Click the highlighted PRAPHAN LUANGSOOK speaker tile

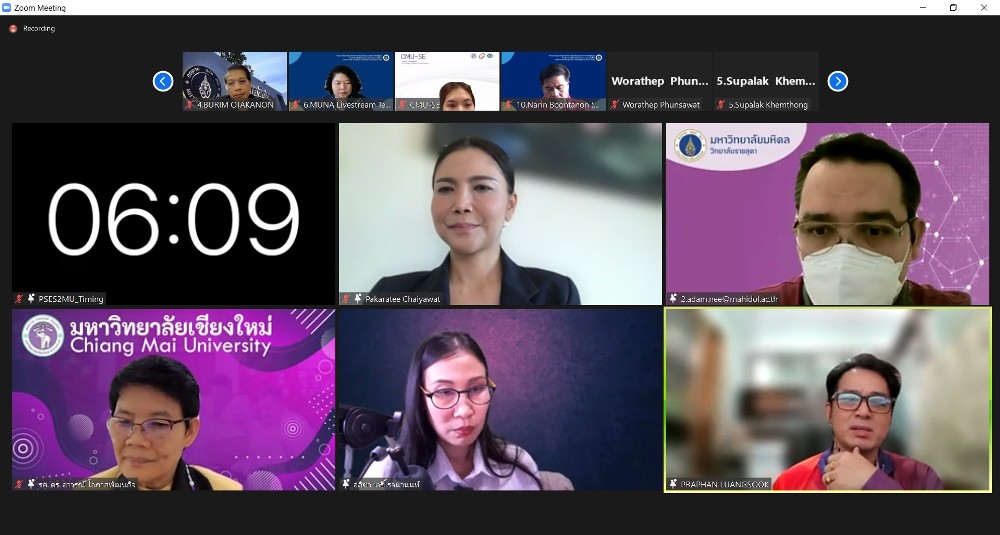(x=827, y=399)
